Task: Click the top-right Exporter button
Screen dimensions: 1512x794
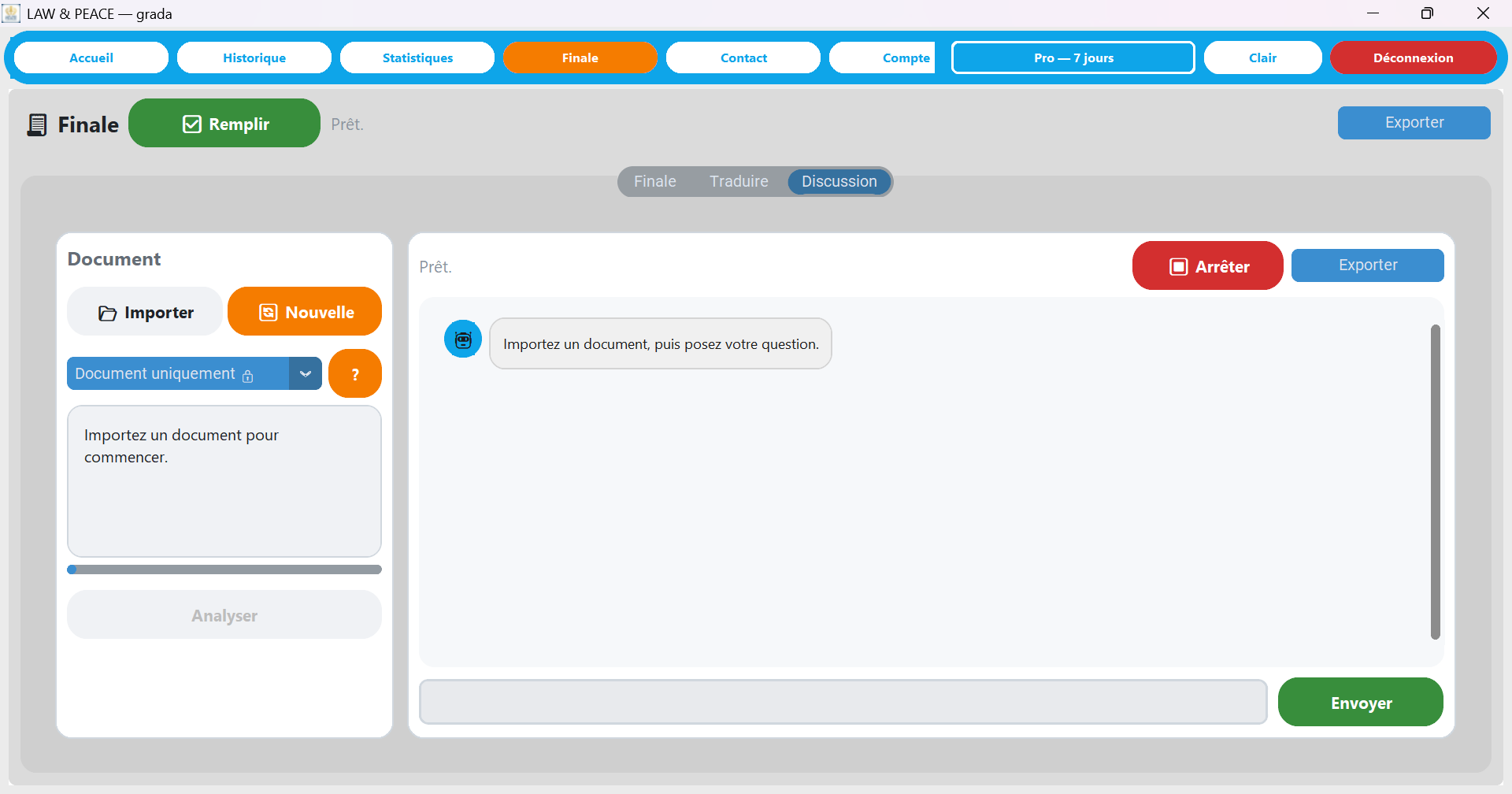Action: click(1414, 123)
